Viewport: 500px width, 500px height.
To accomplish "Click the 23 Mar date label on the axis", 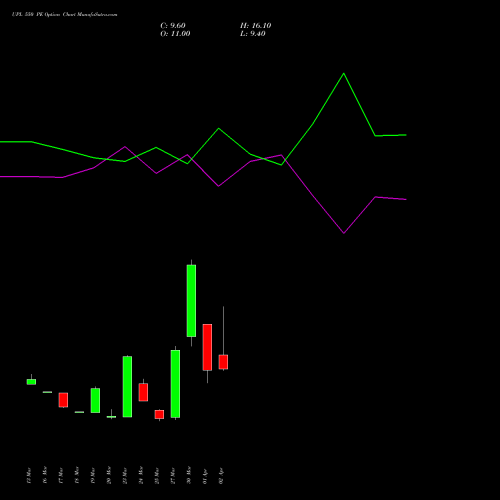I will (x=125, y=475).
